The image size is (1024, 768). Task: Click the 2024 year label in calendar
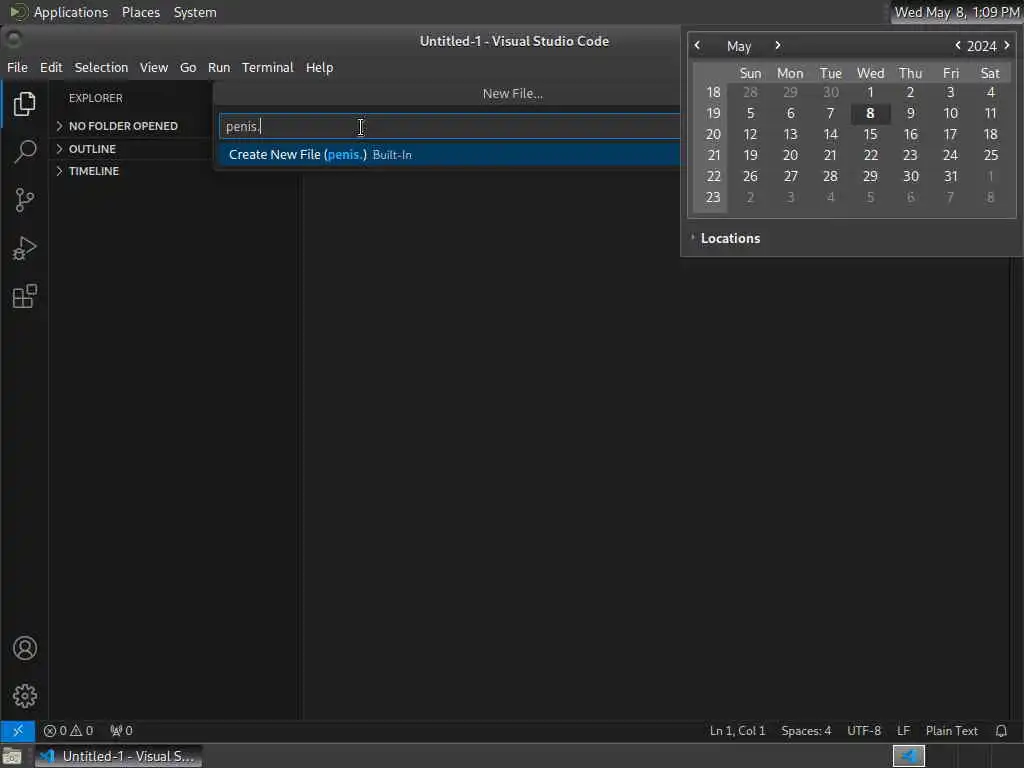(x=982, y=46)
